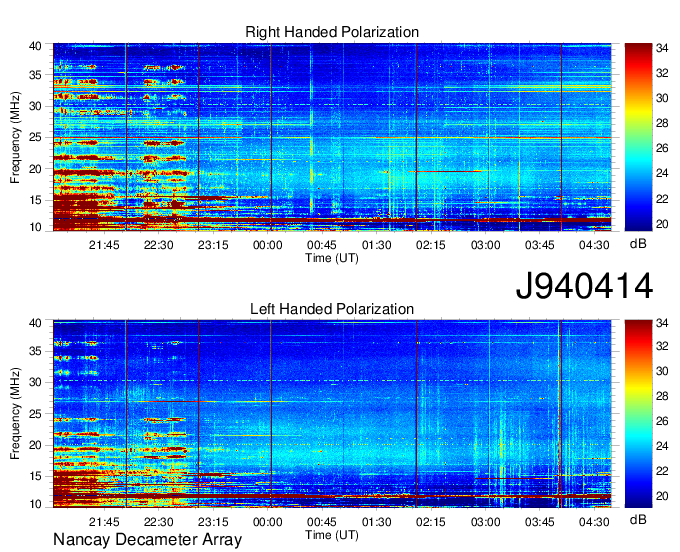Viewport: 680px width, 552px height.
Task: Click the "24" value on the upper color bar scale
Action: click(x=662, y=173)
